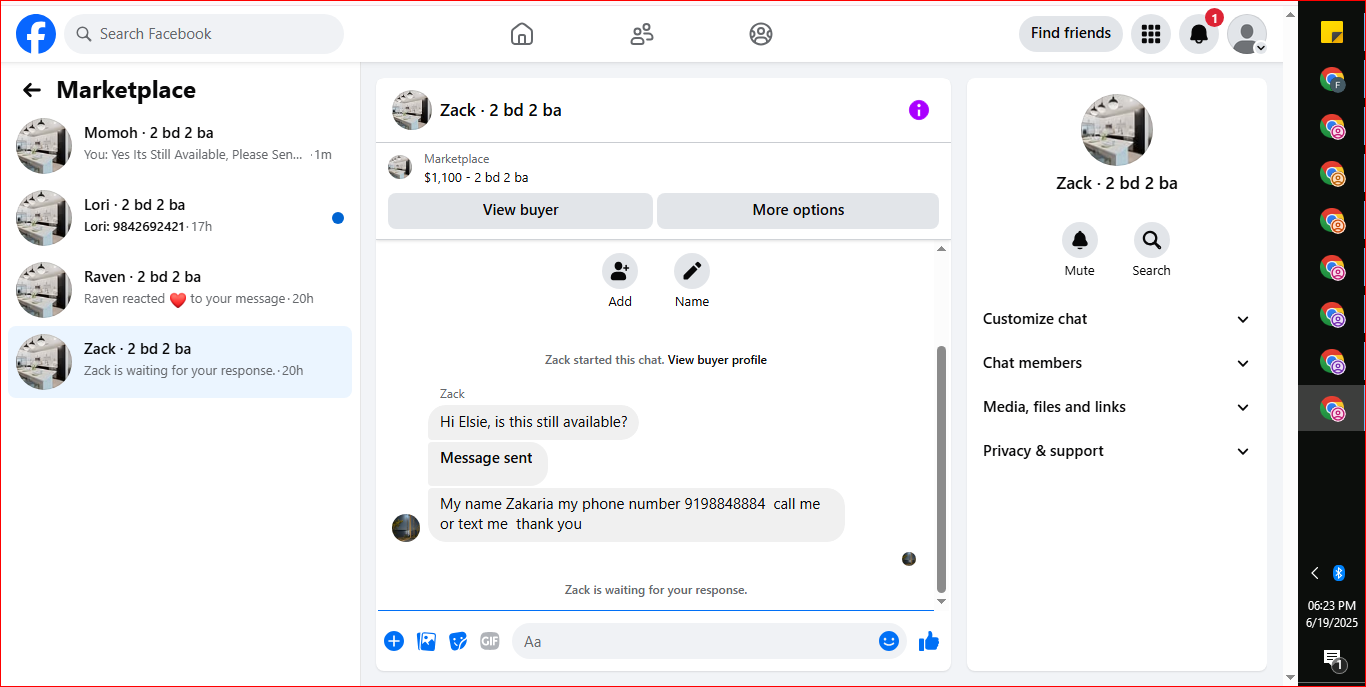1366x687 pixels.
Task: Open more actions plus icon
Action: (394, 641)
